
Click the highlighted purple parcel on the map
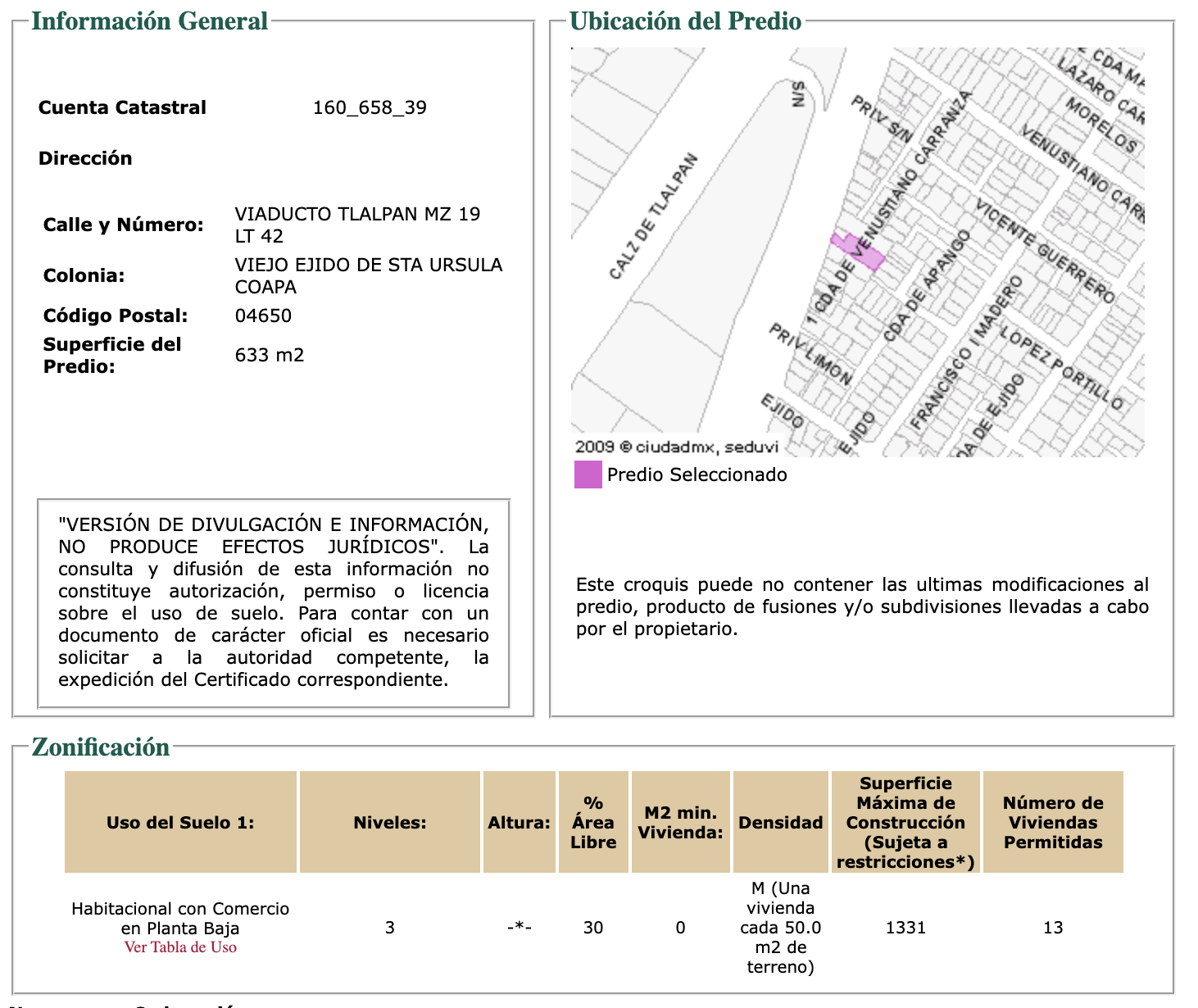[x=859, y=252]
